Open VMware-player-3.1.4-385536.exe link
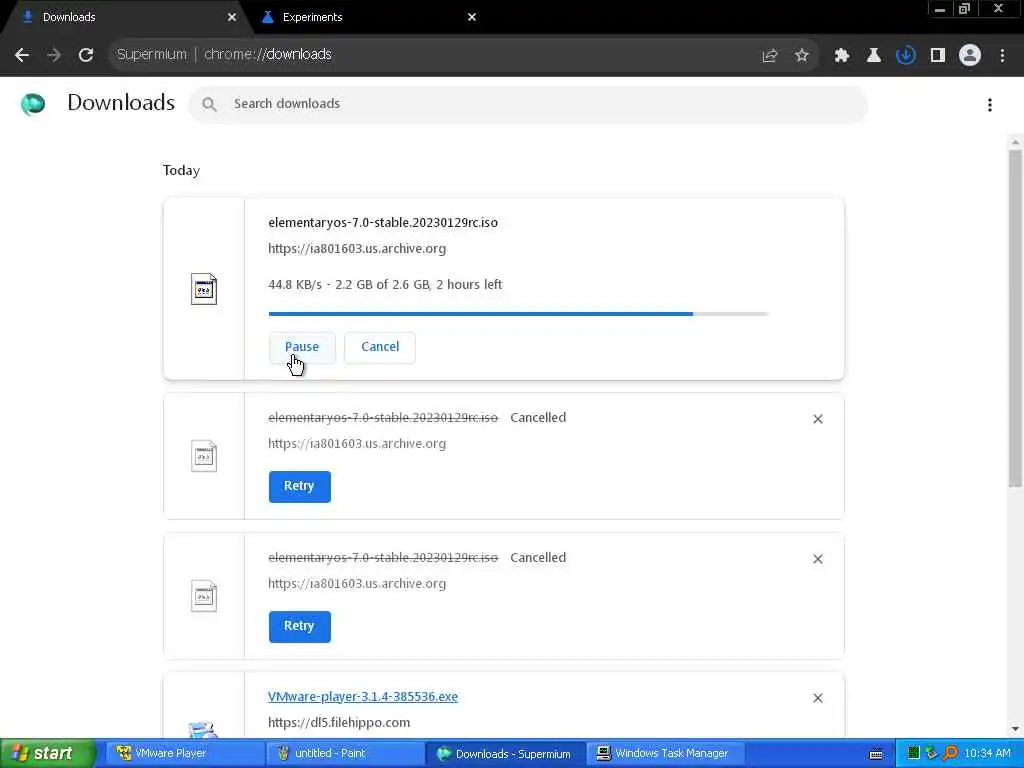This screenshot has height=768, width=1024. [363, 697]
